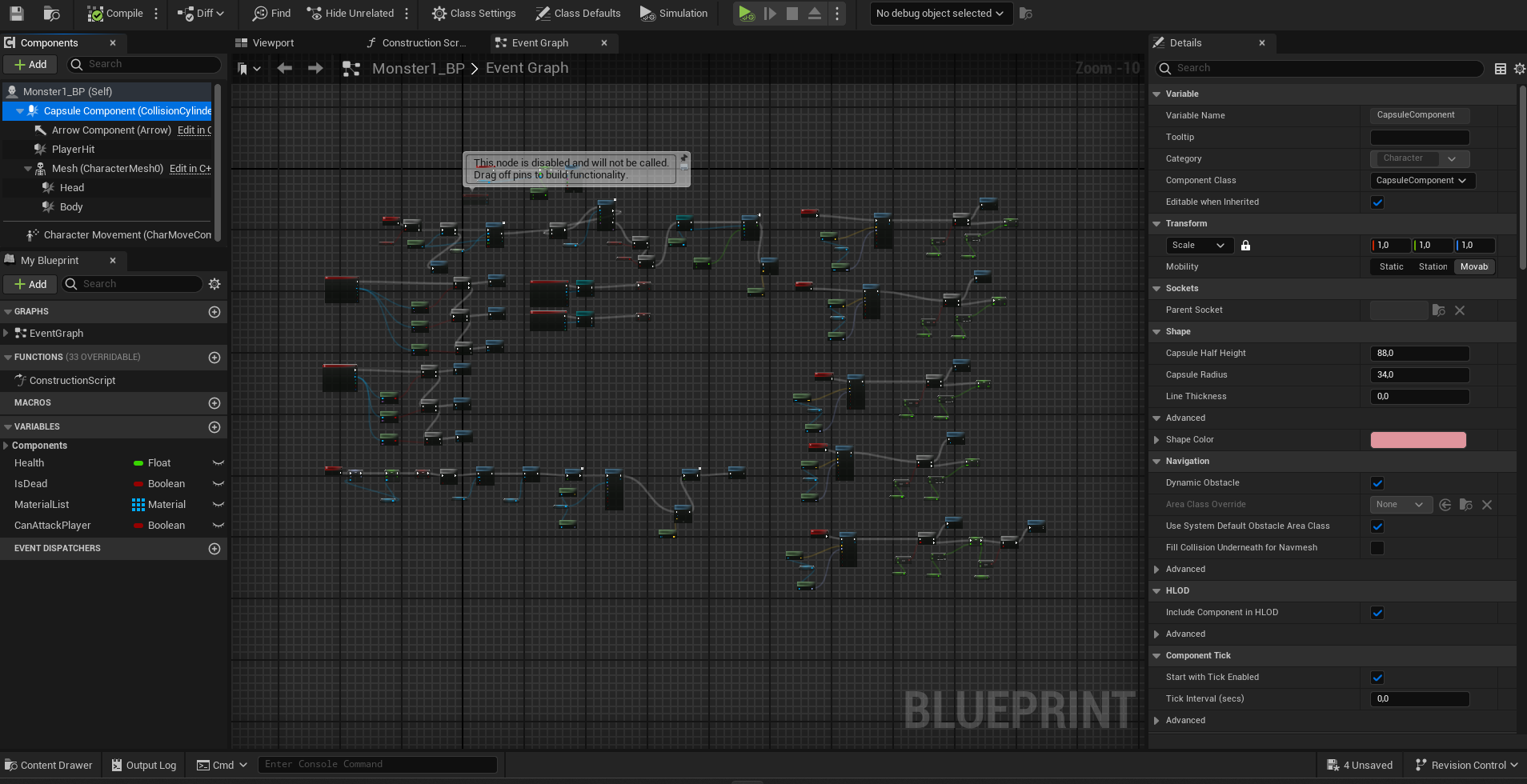
Task: Collapse the Transform section in Details
Action: click(1156, 224)
